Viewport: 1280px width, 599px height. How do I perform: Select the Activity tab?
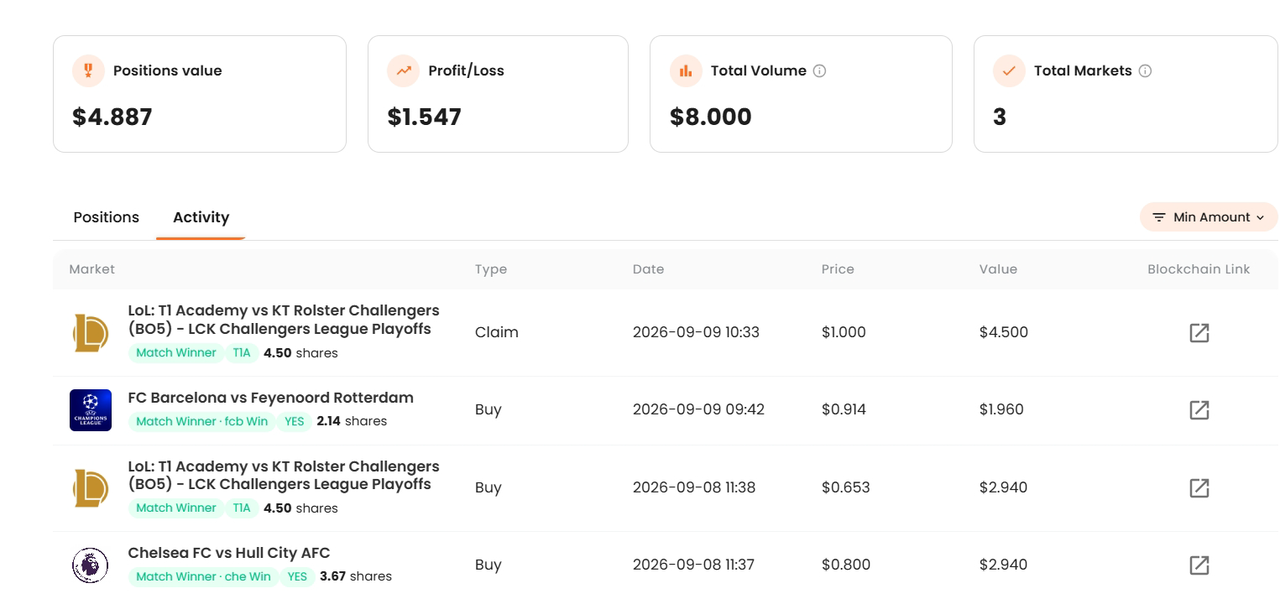pos(201,217)
